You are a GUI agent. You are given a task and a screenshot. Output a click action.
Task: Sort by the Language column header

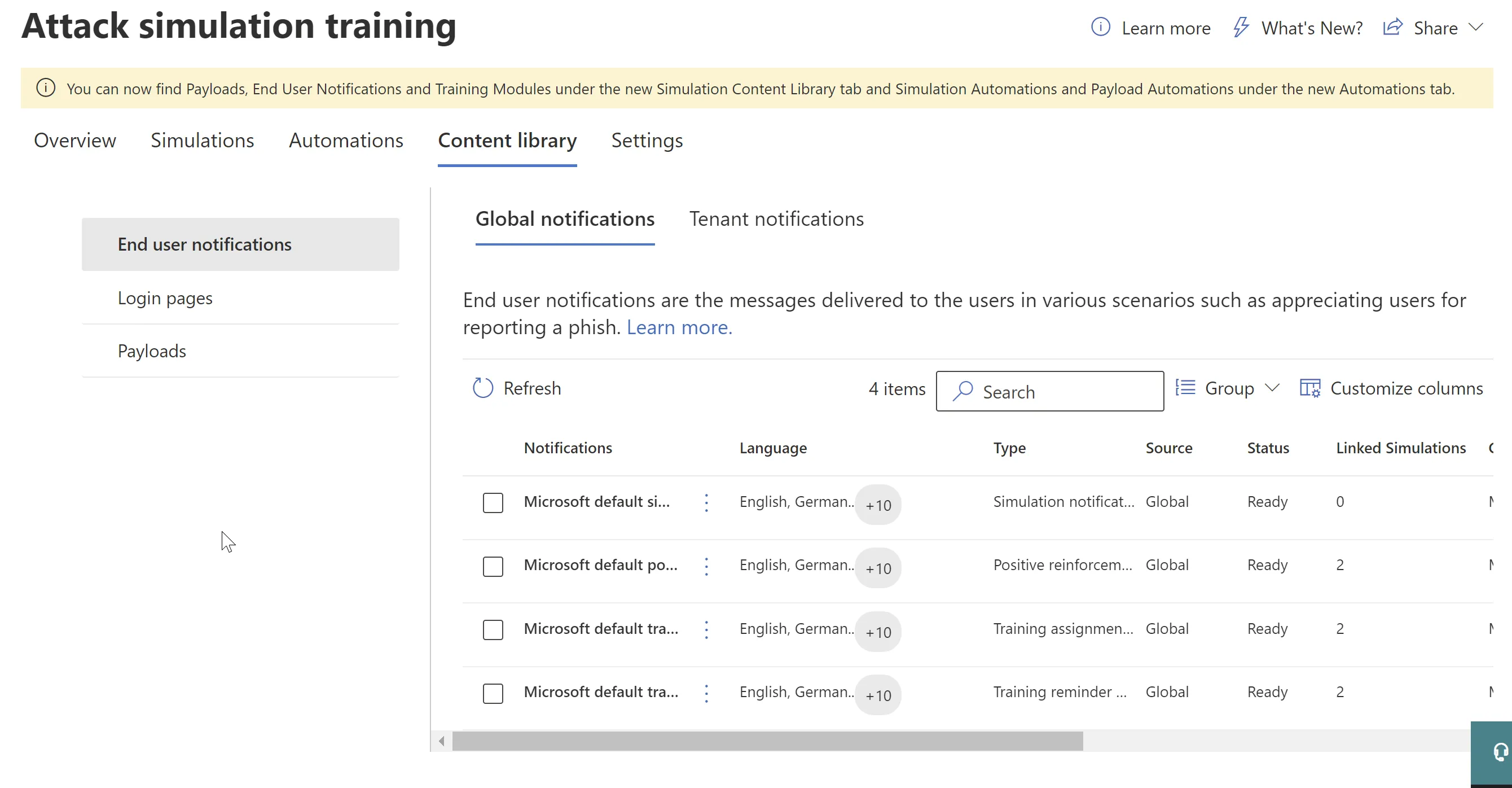(773, 448)
